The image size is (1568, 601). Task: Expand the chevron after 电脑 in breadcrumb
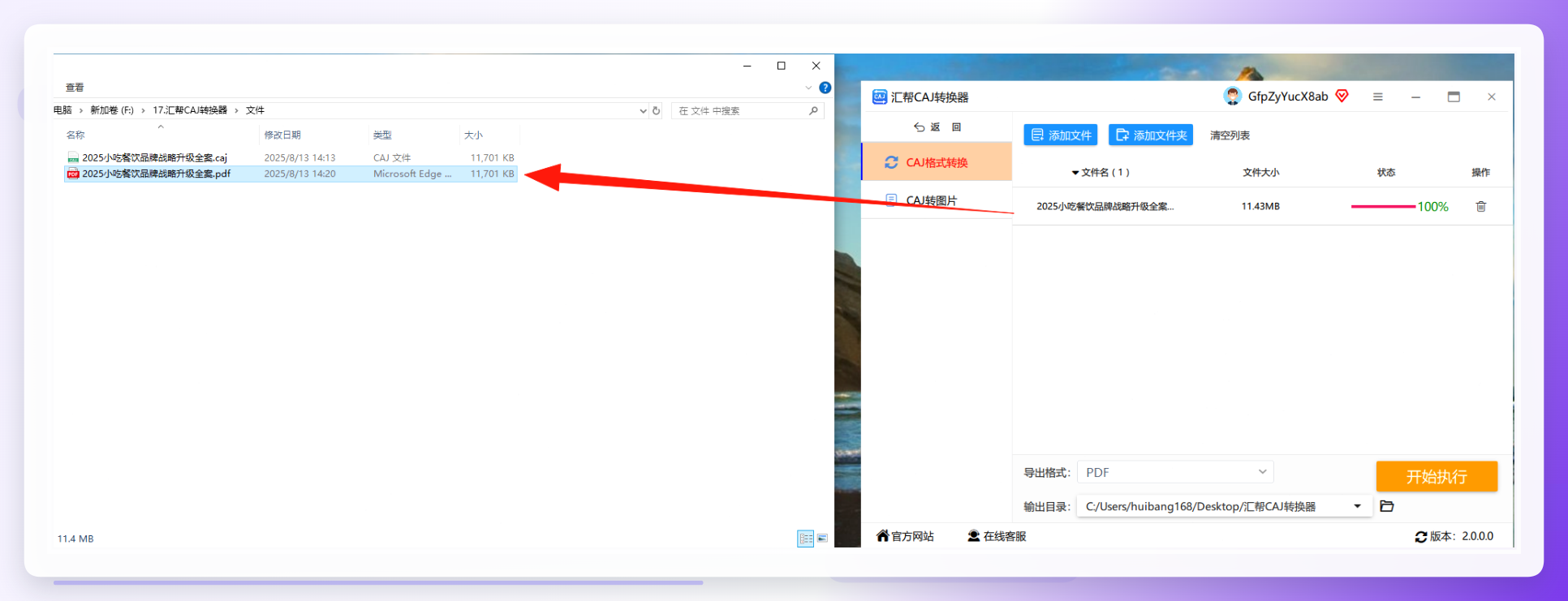[x=81, y=110]
